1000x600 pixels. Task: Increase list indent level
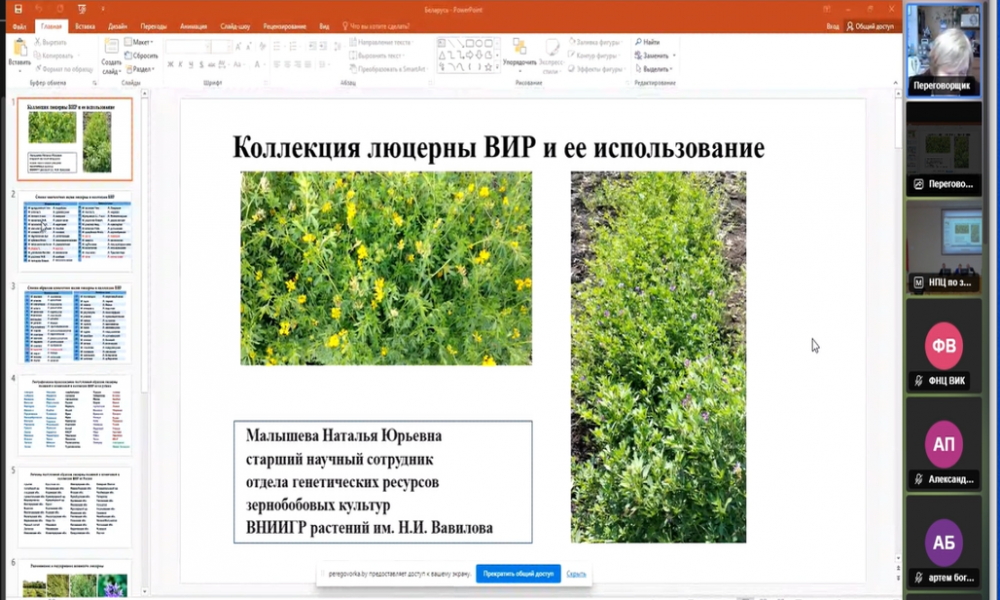pos(323,47)
